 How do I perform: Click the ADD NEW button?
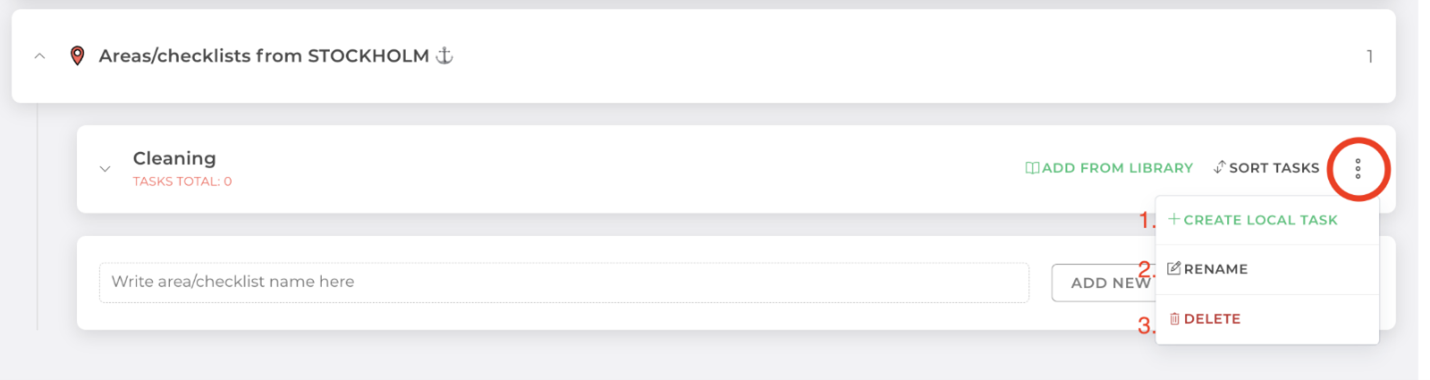tap(1103, 283)
